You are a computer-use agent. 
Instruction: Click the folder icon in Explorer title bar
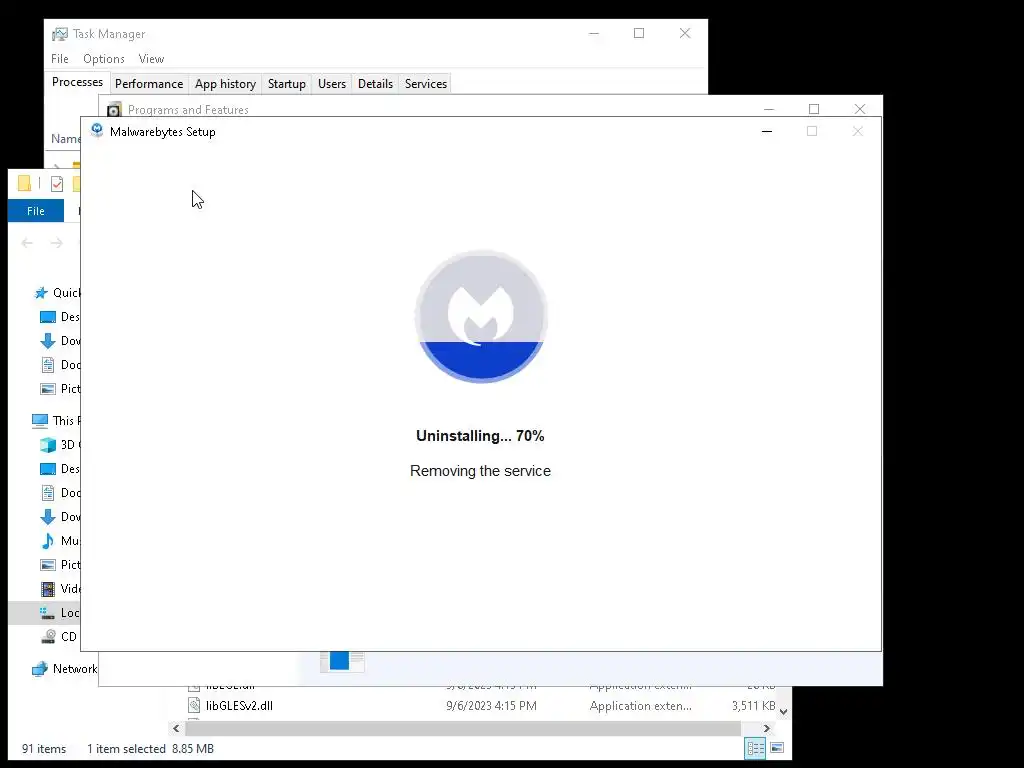24,184
